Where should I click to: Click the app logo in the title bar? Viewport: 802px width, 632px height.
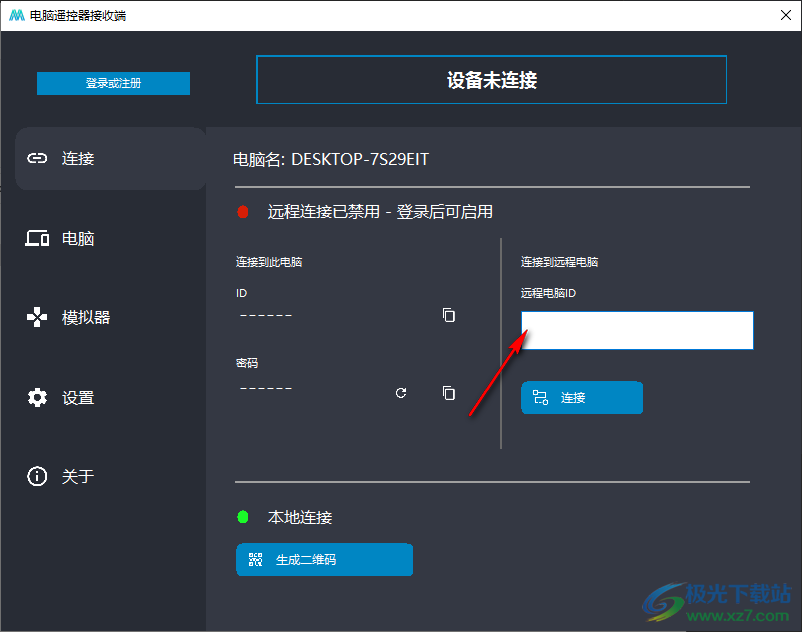[14, 15]
